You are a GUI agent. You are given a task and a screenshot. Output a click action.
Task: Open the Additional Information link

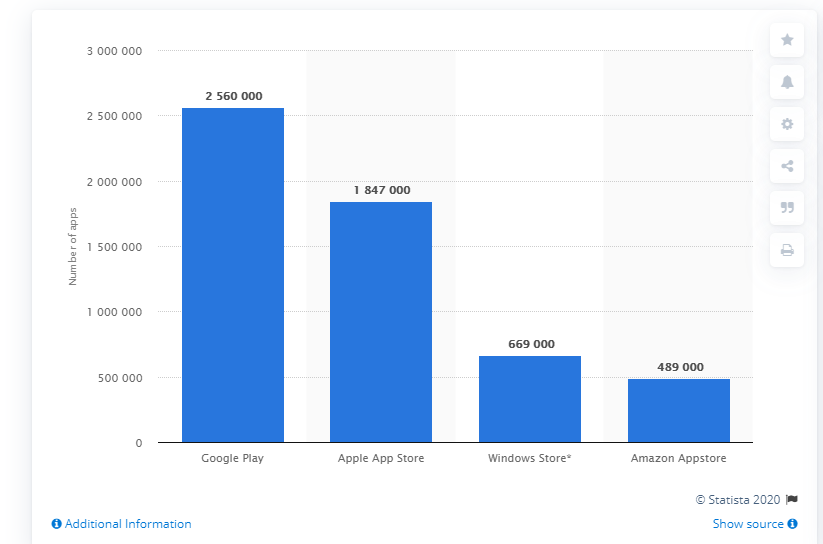128,524
